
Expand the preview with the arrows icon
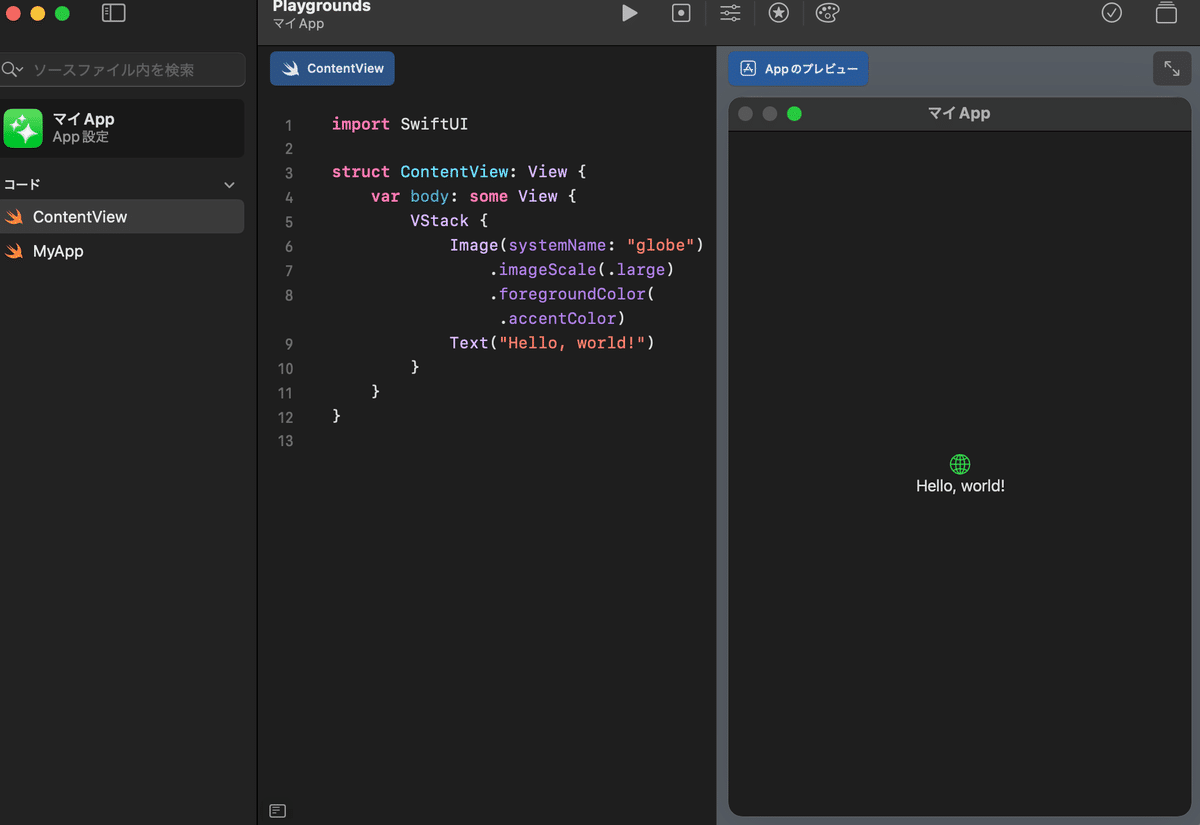[x=1172, y=69]
